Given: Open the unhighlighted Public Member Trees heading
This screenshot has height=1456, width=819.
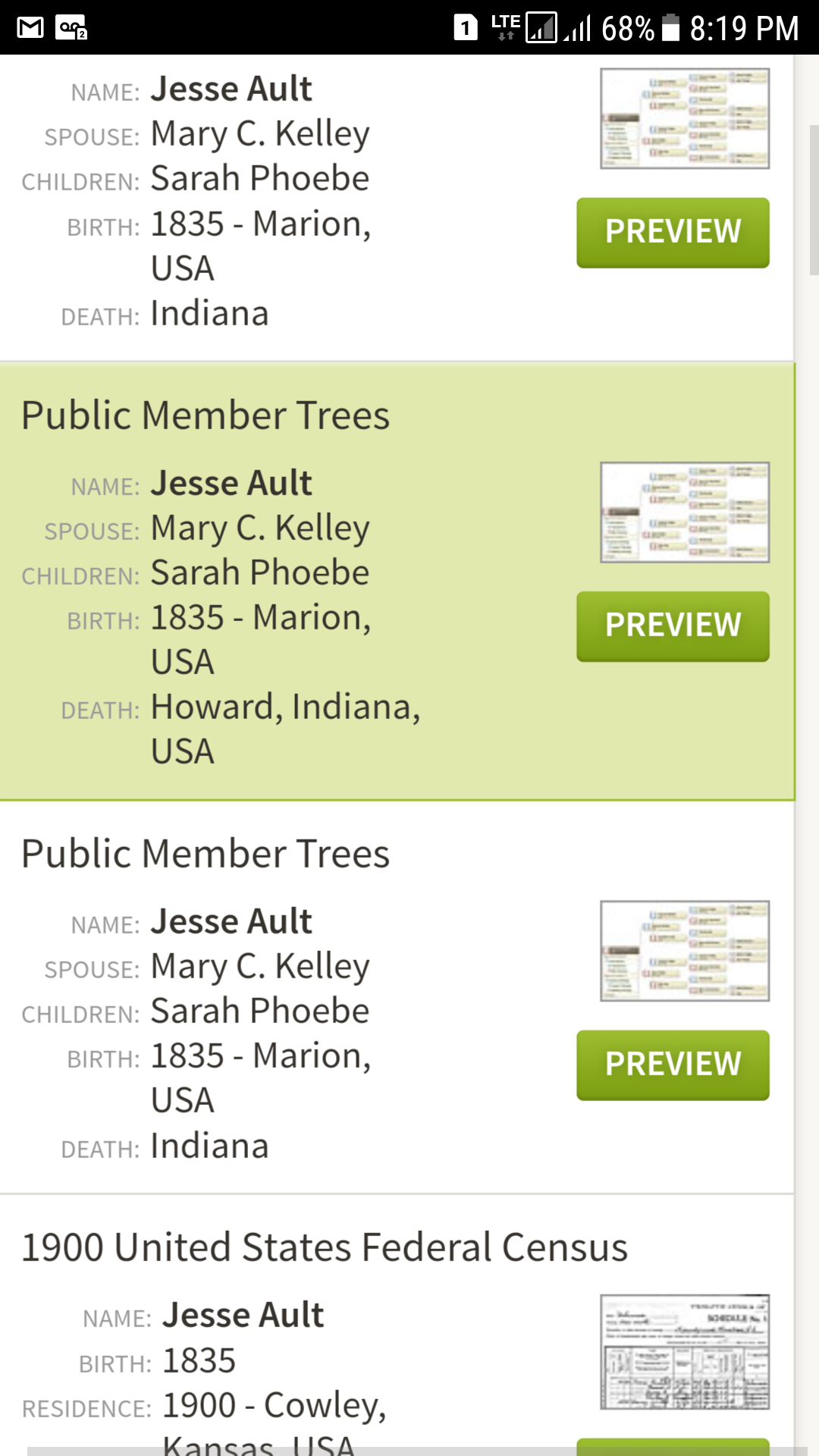Looking at the screenshot, I should pyautogui.click(x=206, y=854).
